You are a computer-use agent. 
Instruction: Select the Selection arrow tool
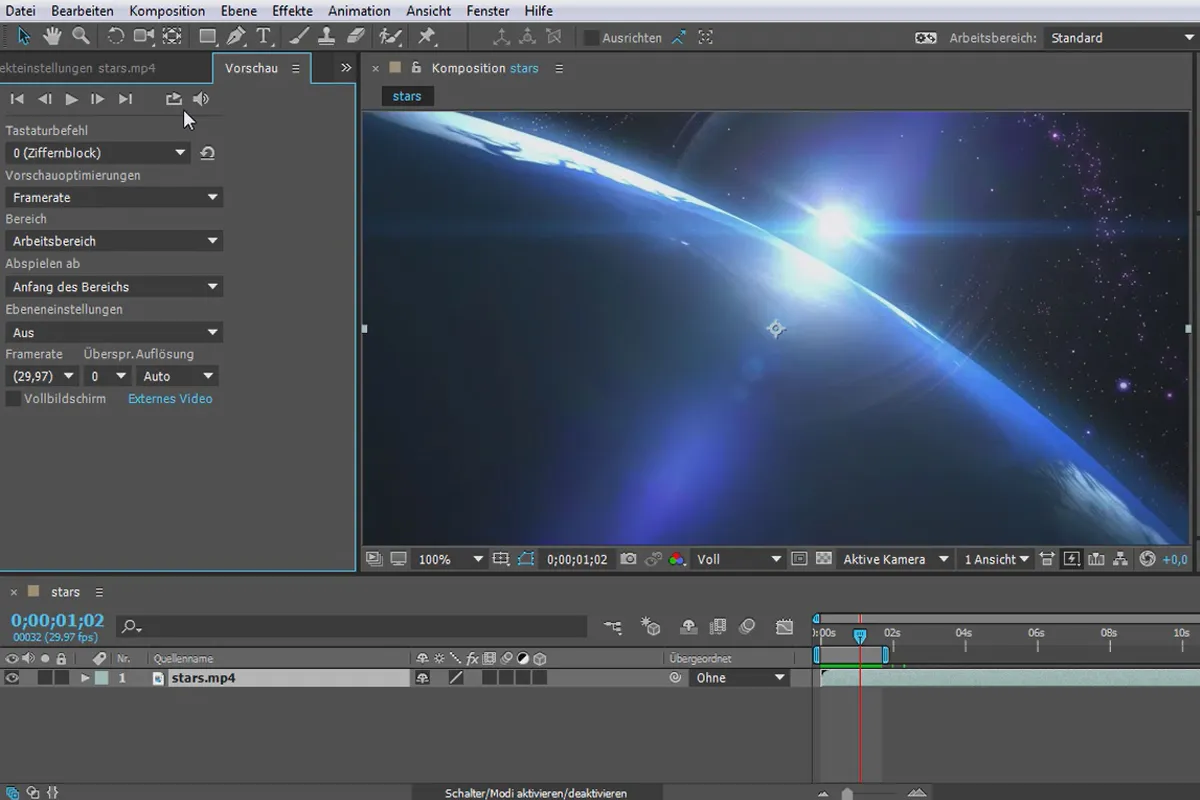tap(24, 37)
